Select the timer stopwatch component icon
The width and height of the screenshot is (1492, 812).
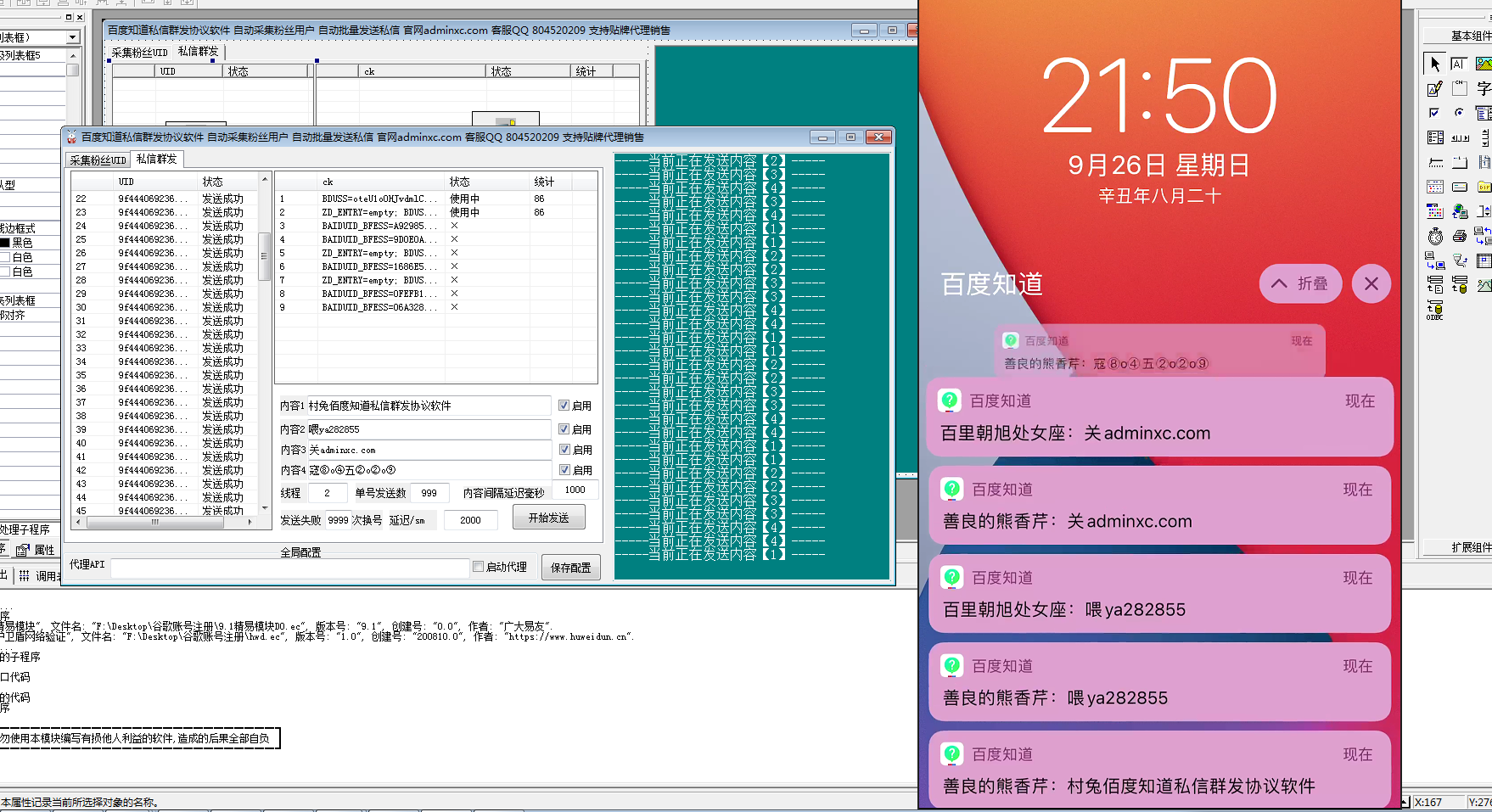click(x=1435, y=235)
